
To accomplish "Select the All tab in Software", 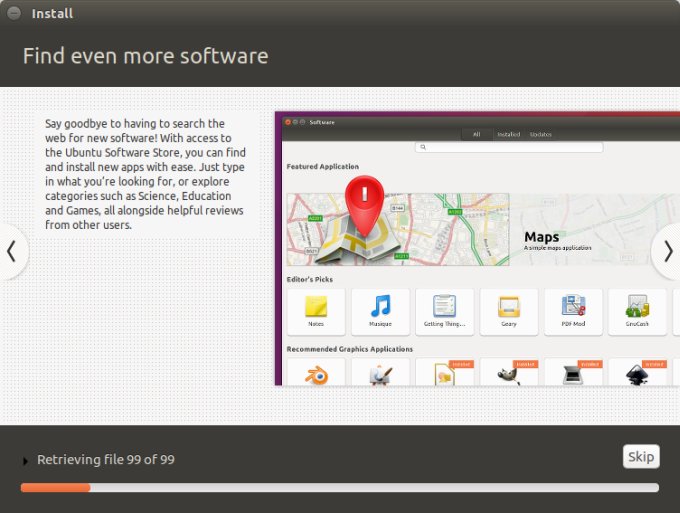I will [477, 134].
